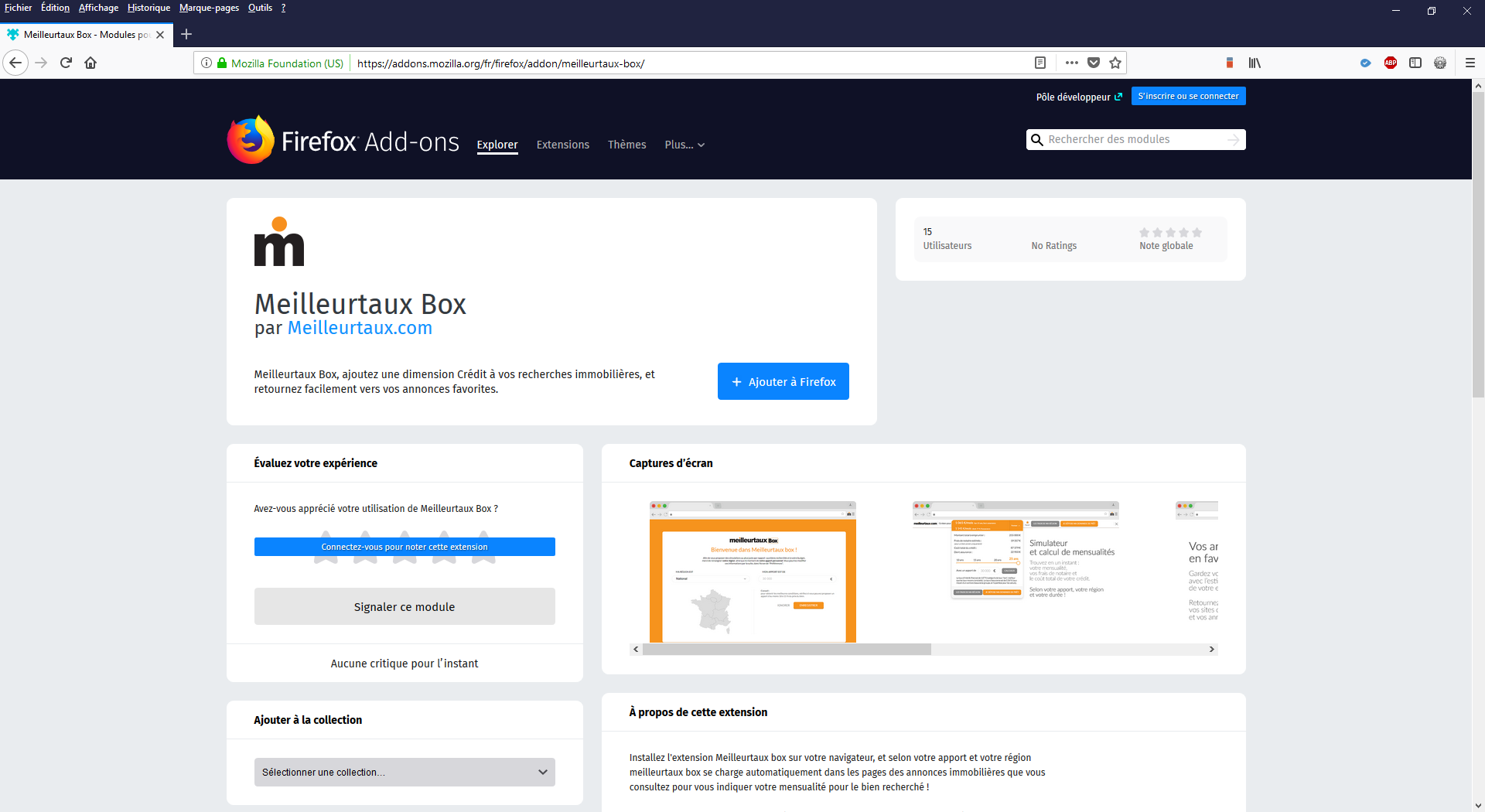
Task: Click Ajouter à Firefox button
Action: coord(783,381)
